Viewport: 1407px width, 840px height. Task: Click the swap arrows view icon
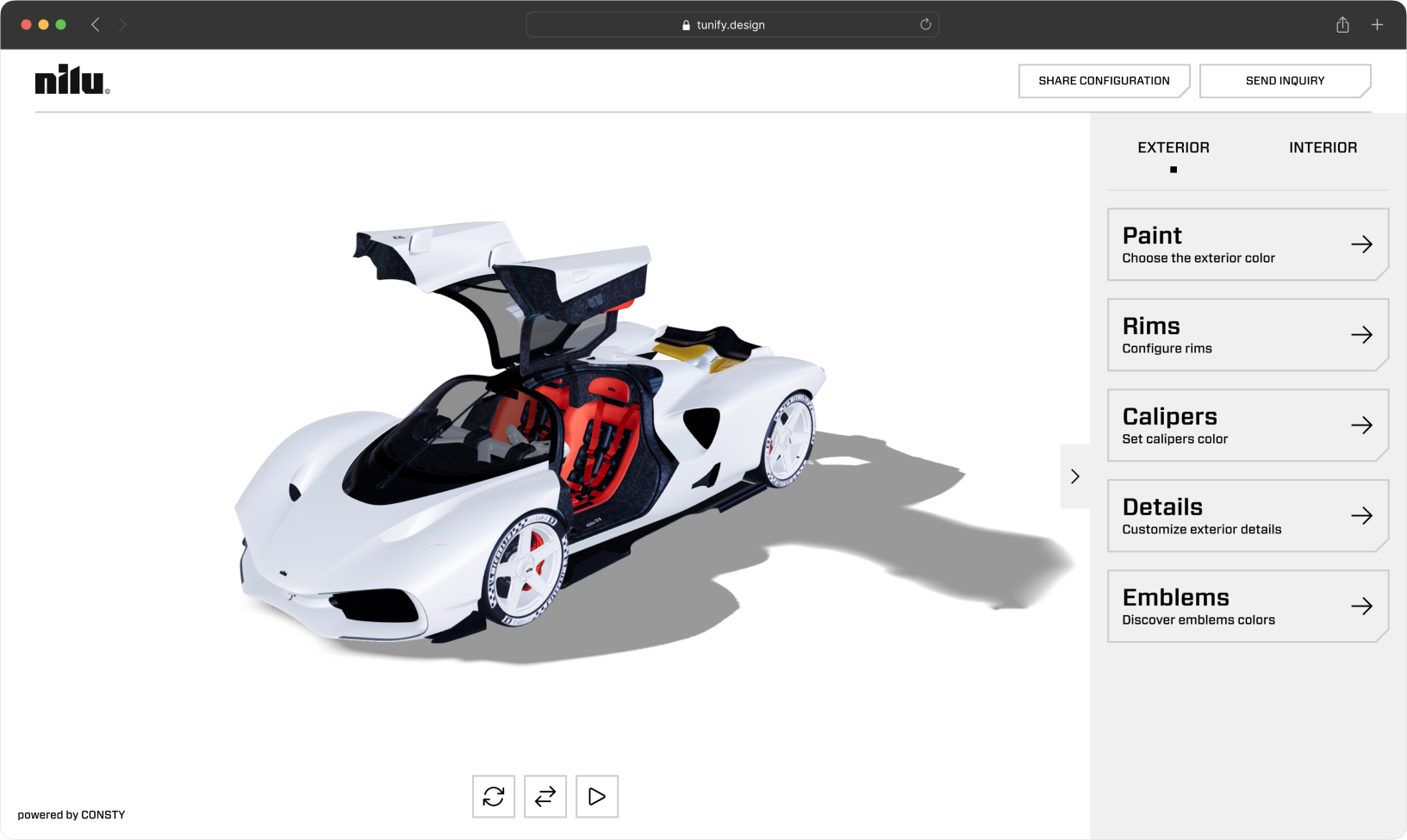click(545, 796)
